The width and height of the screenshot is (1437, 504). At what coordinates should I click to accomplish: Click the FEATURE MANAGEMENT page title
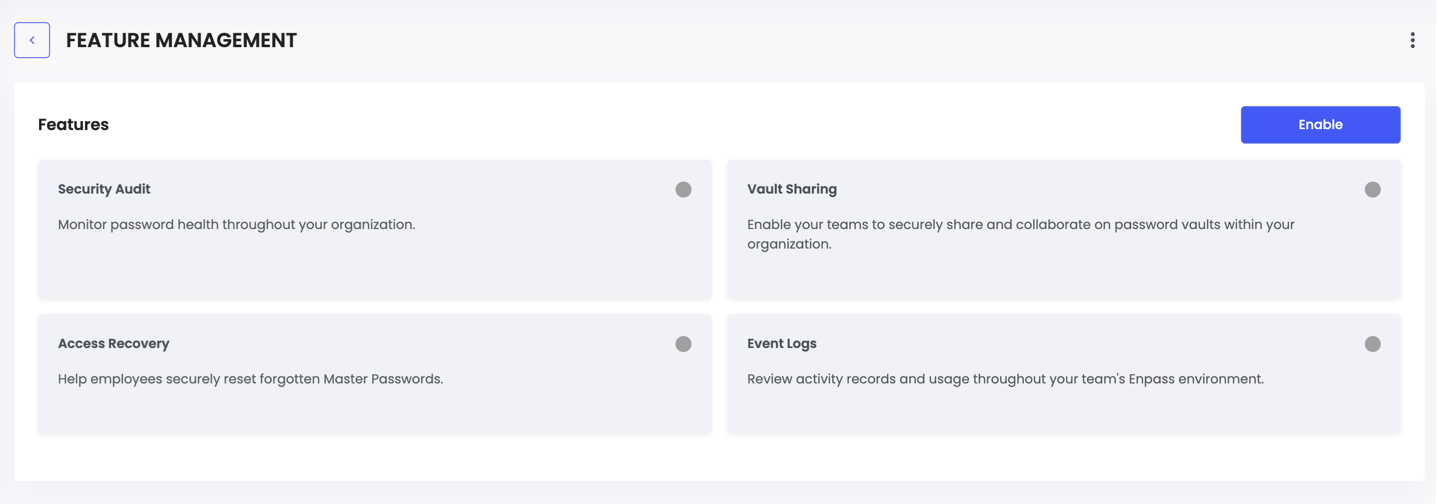tap(181, 40)
